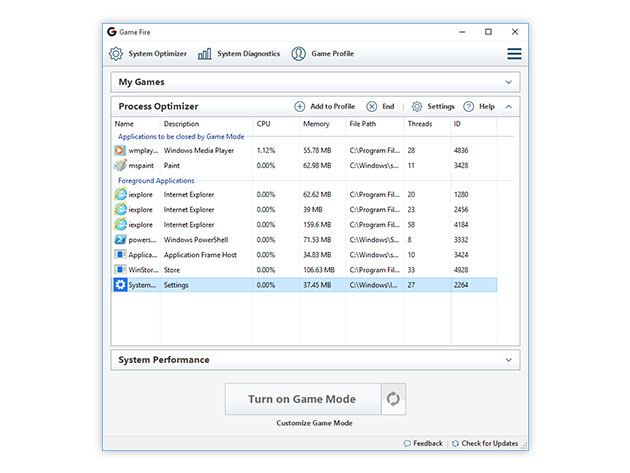
Task: Select the PowerShell process icon
Action: pyautogui.click(x=120, y=240)
